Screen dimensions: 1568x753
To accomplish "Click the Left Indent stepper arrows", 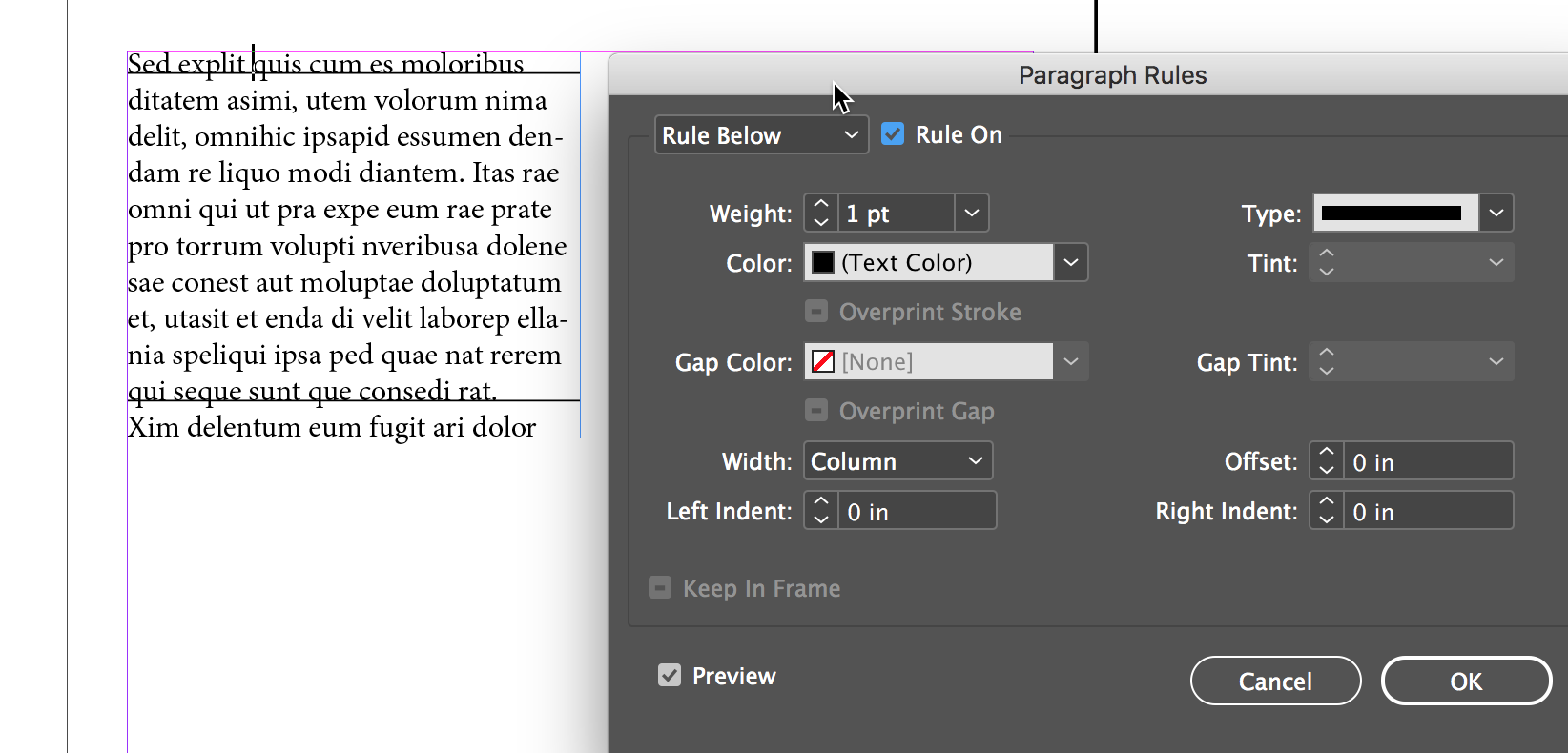I will 821,512.
